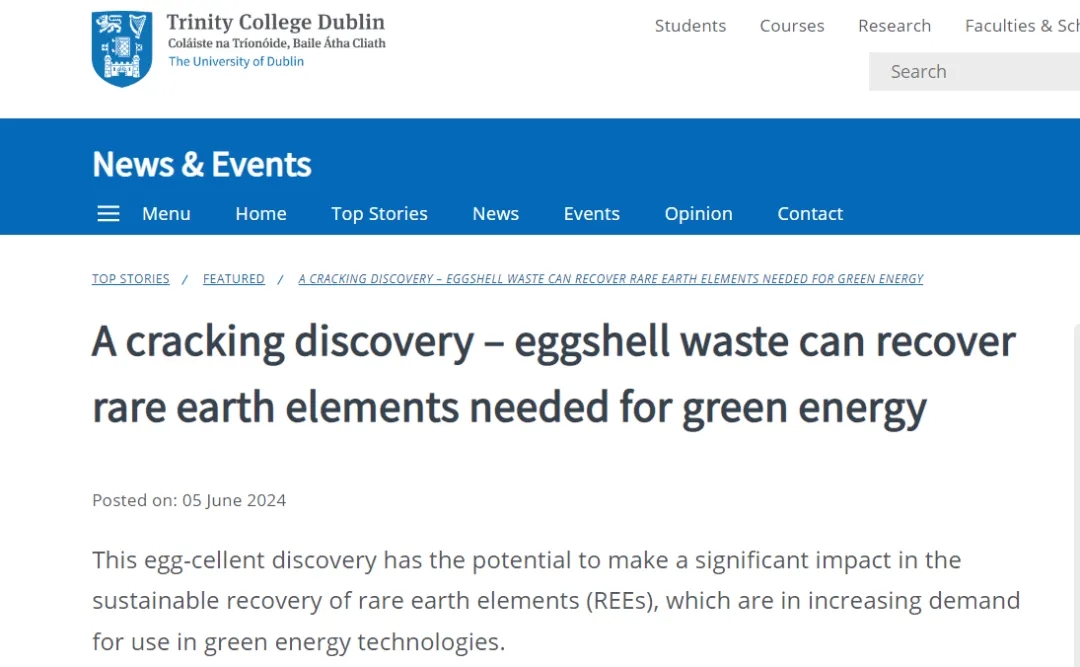Open the Research link in the header
Screen dimensions: 1080x667
click(x=895, y=26)
